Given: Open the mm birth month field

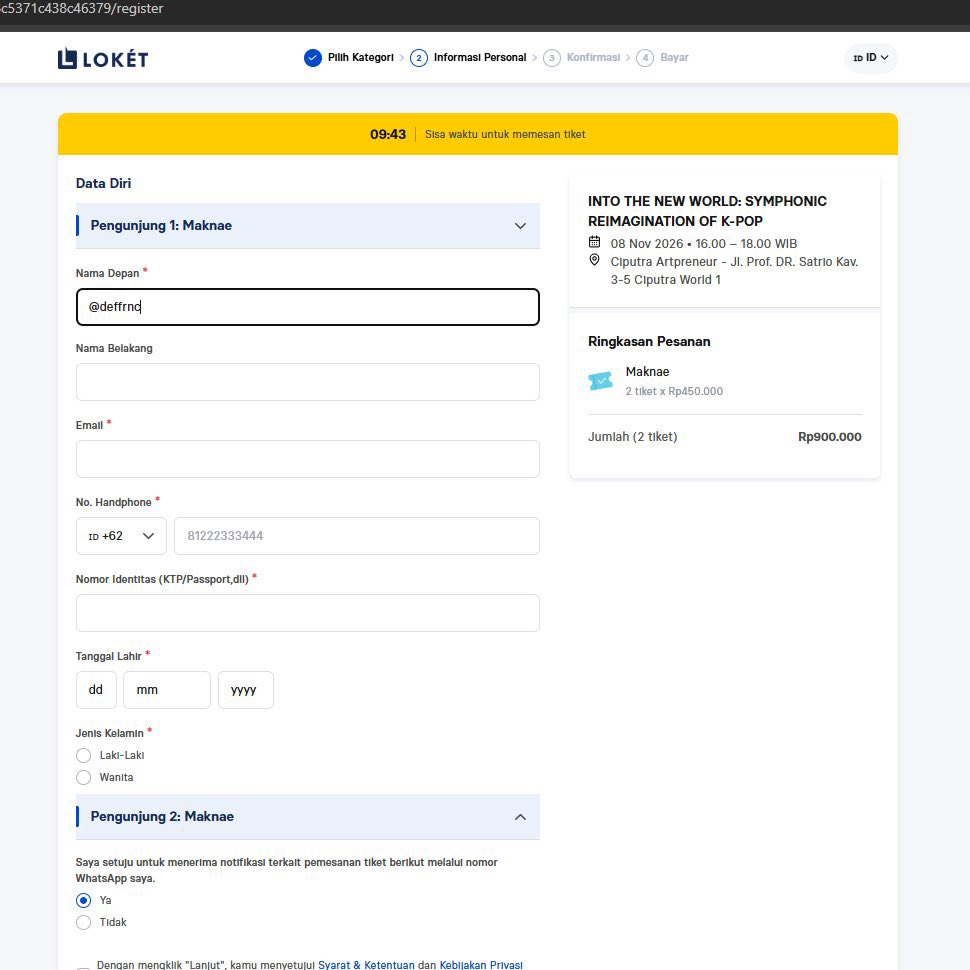Looking at the screenshot, I should coord(167,690).
